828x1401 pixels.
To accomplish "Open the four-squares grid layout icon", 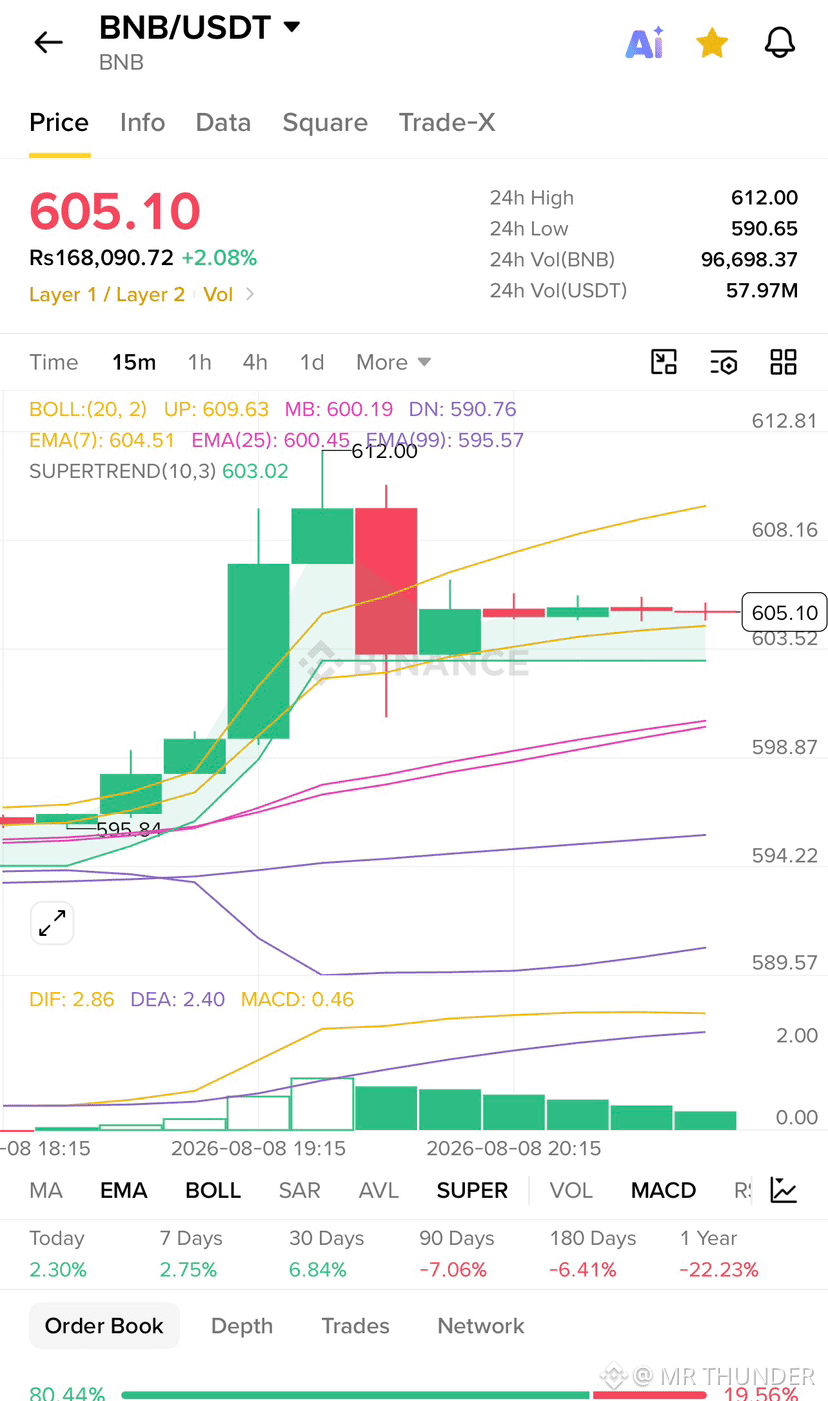I will 783,362.
